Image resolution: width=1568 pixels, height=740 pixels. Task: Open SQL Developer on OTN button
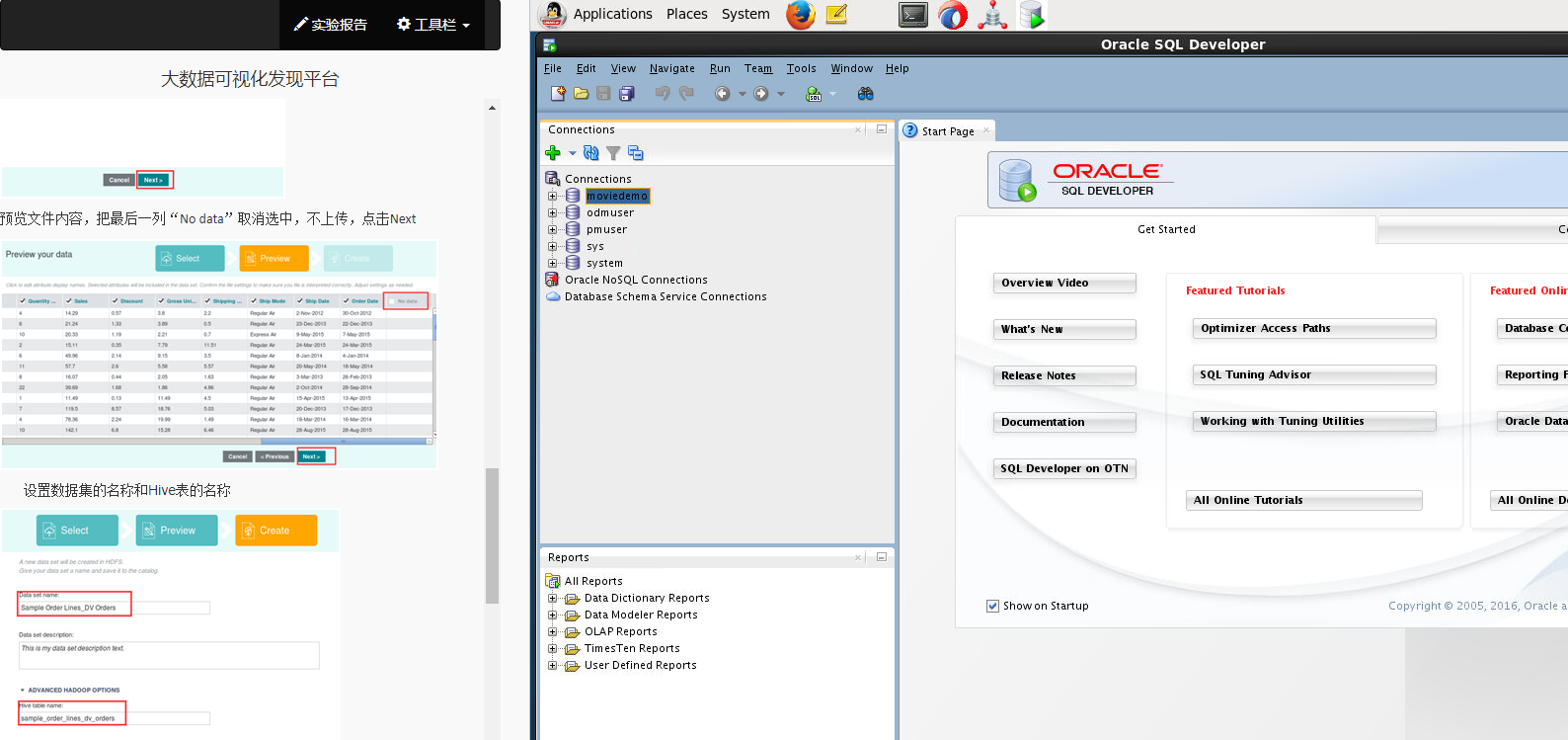[1064, 468]
